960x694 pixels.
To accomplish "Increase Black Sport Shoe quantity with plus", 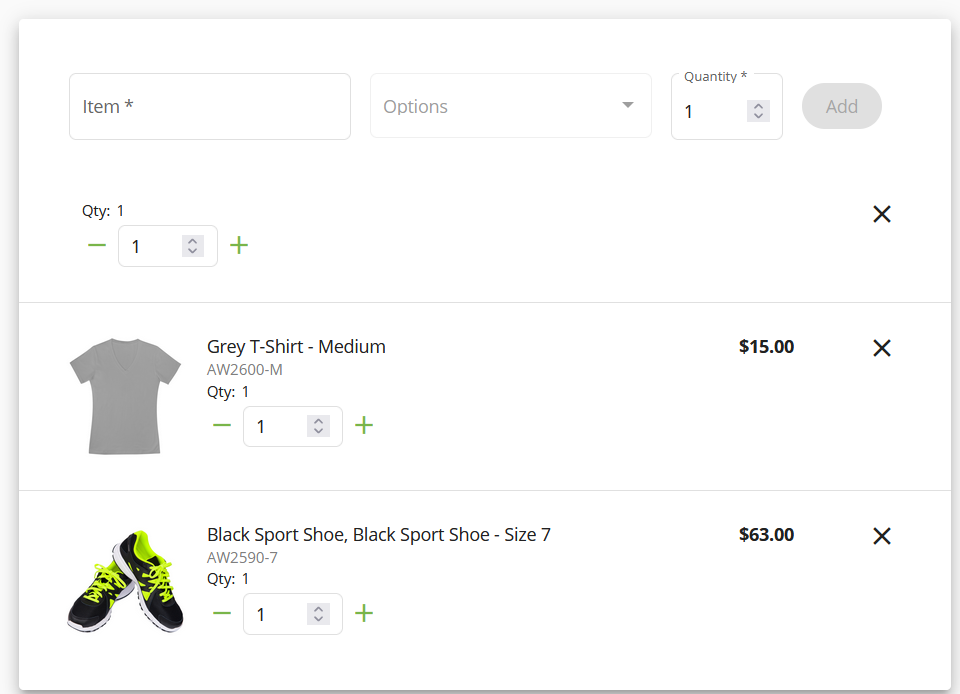I will (x=364, y=614).
